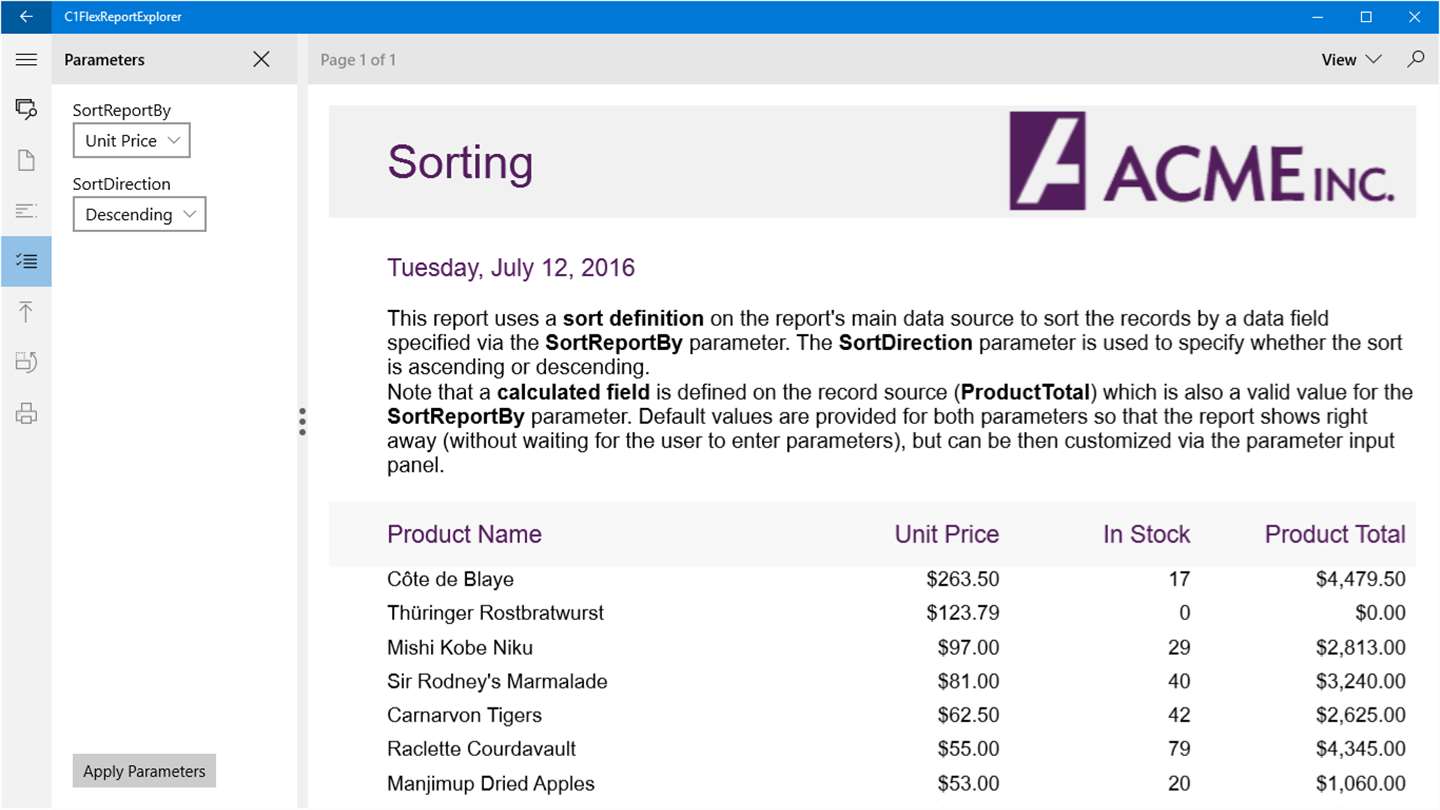Click the upward arrow export icon
The width and height of the screenshot is (1440, 810).
coord(26,312)
